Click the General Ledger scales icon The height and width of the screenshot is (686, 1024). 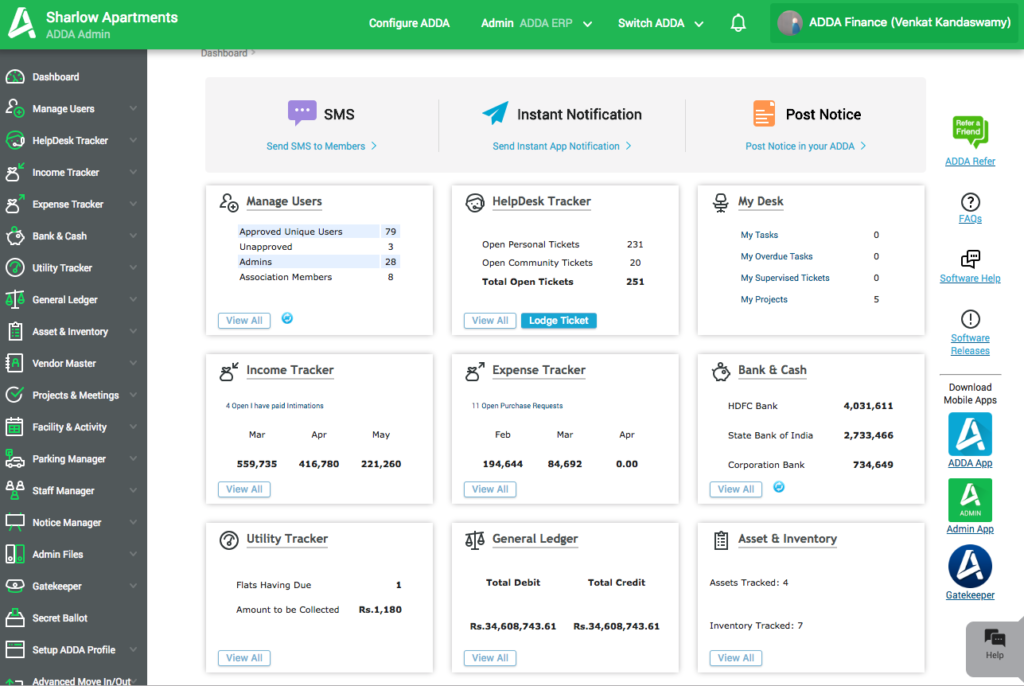pyautogui.click(x=475, y=540)
